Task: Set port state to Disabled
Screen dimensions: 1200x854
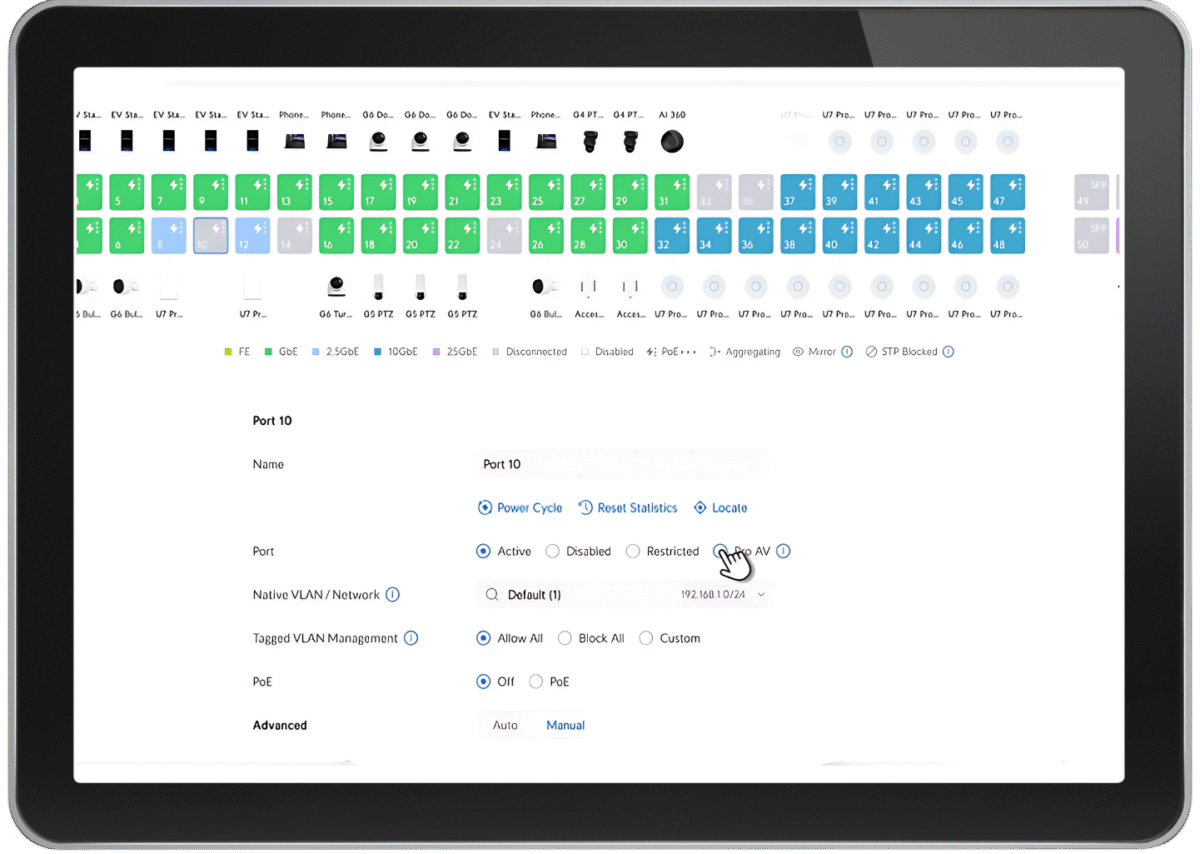Action: click(552, 551)
